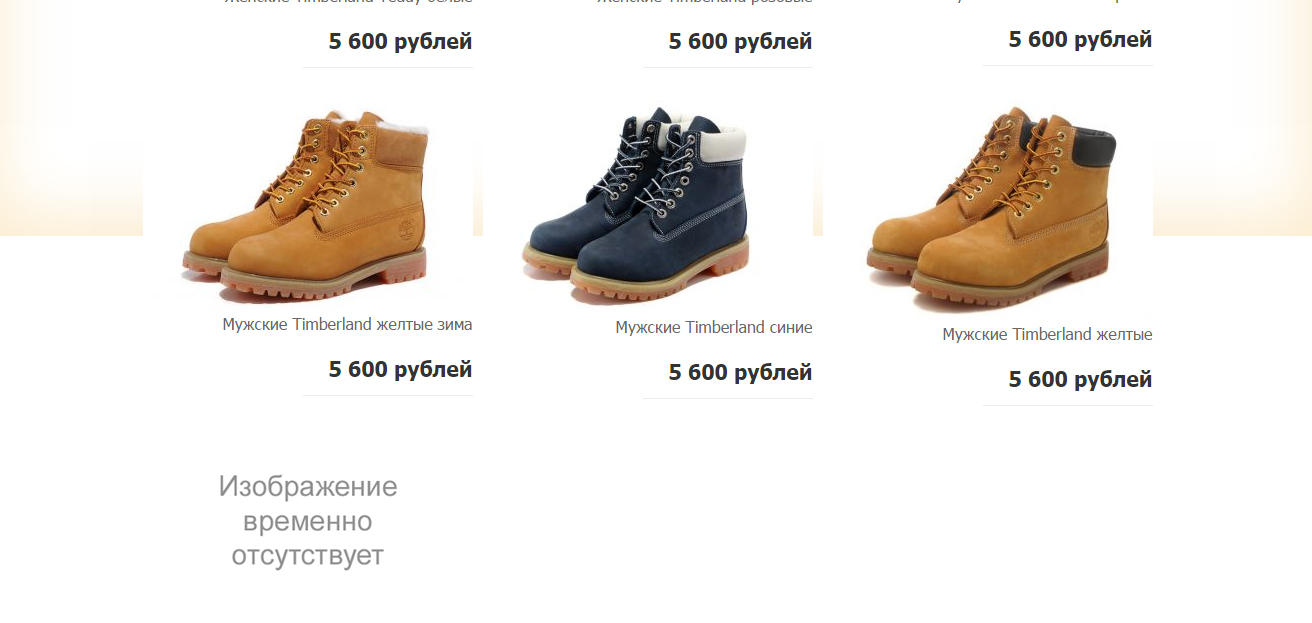Click the white cuff on the navy boots

[720, 140]
